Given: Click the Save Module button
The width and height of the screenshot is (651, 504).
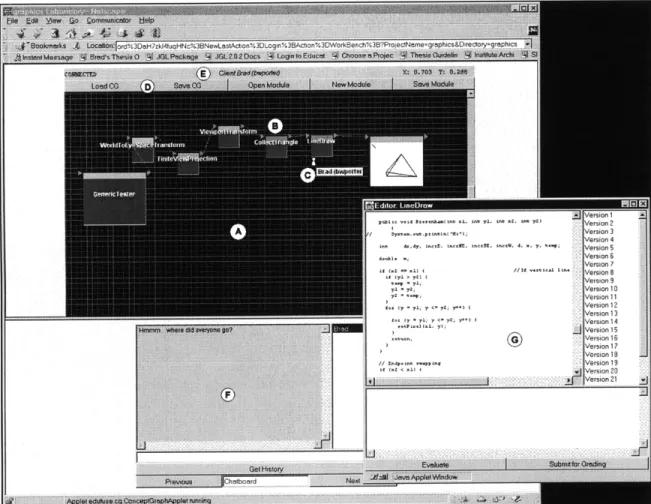Looking at the screenshot, I should (433, 84).
